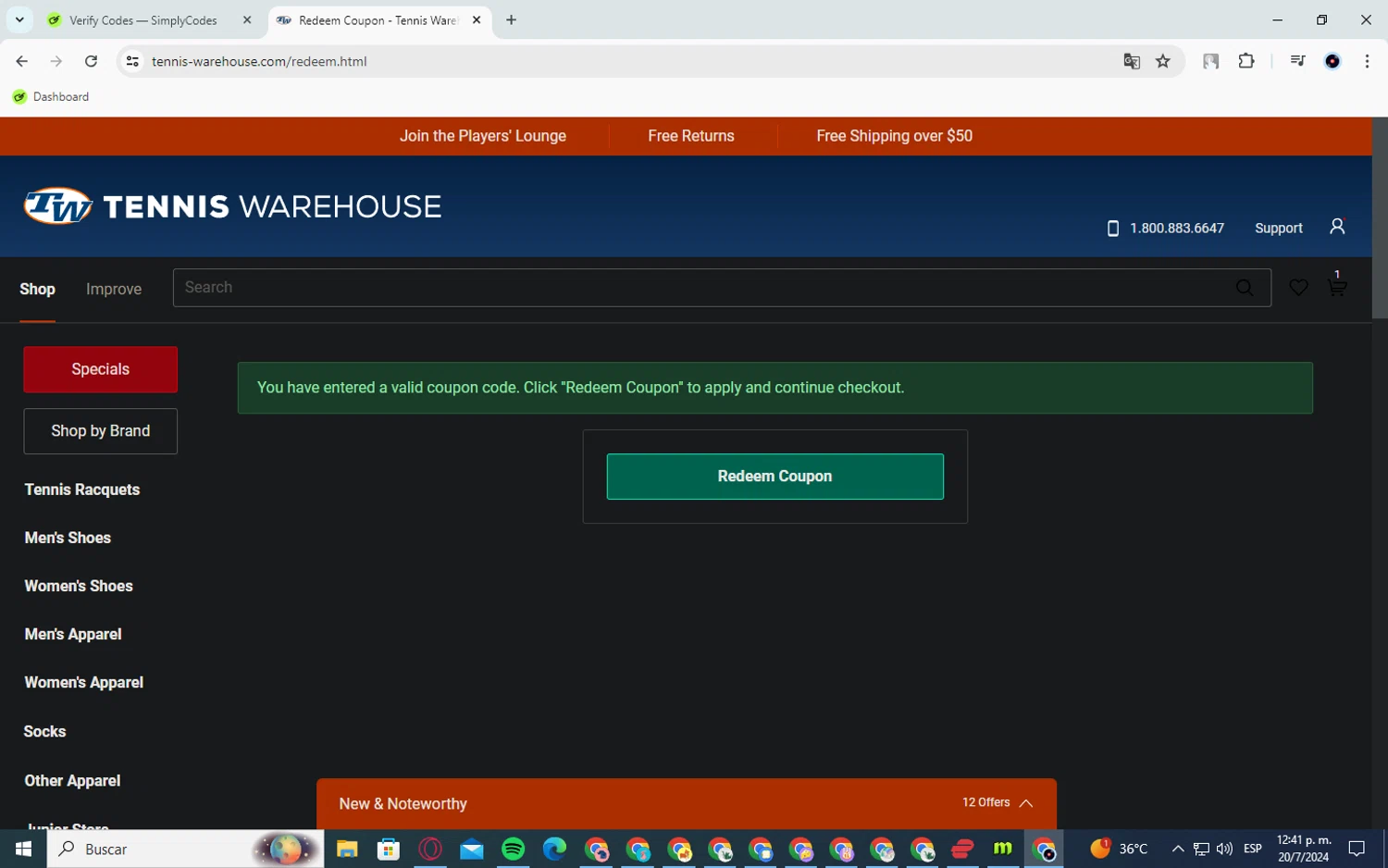Screen dimensions: 1388x868
Task: Go to Women's Shoes category
Action: click(x=79, y=586)
